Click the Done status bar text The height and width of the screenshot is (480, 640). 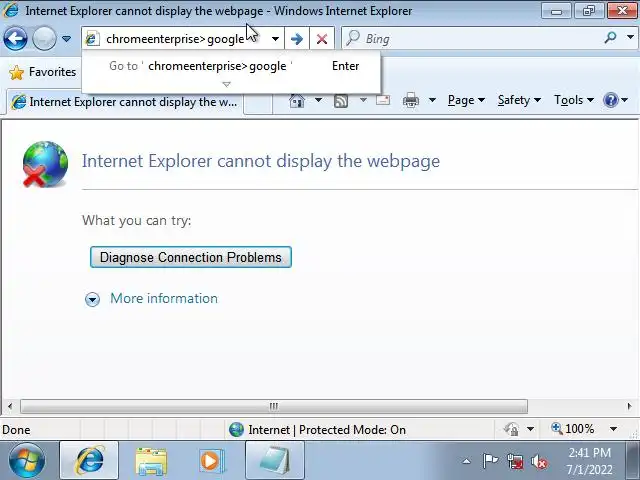point(16,430)
